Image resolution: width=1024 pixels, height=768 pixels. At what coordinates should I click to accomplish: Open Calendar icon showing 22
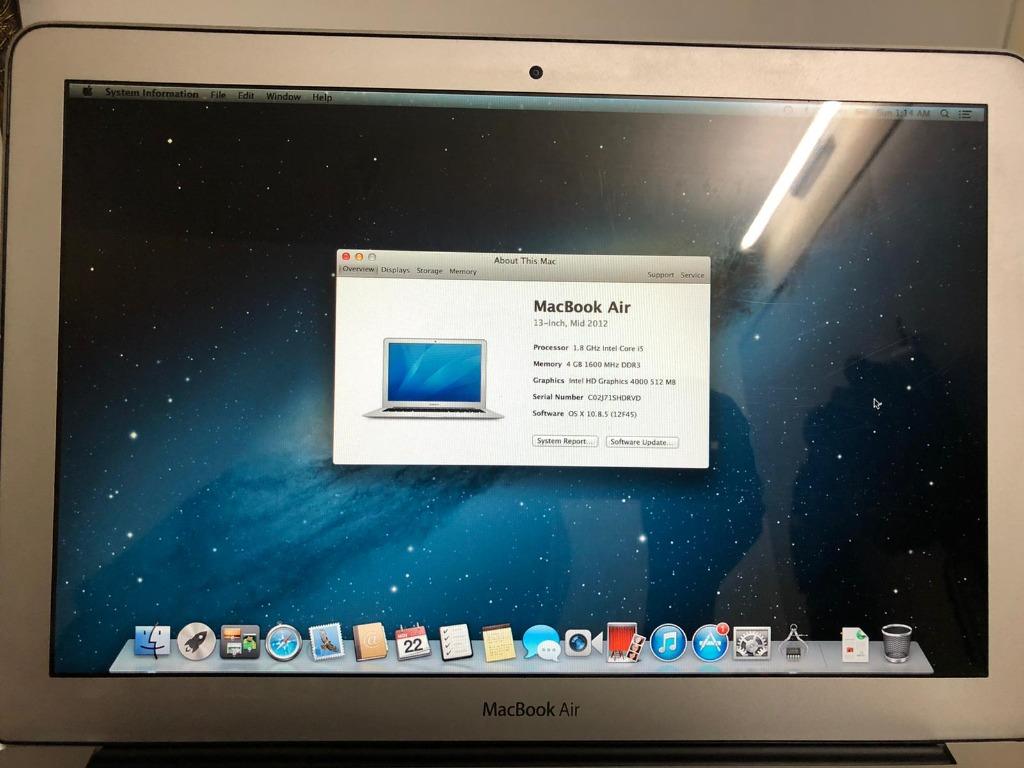413,643
